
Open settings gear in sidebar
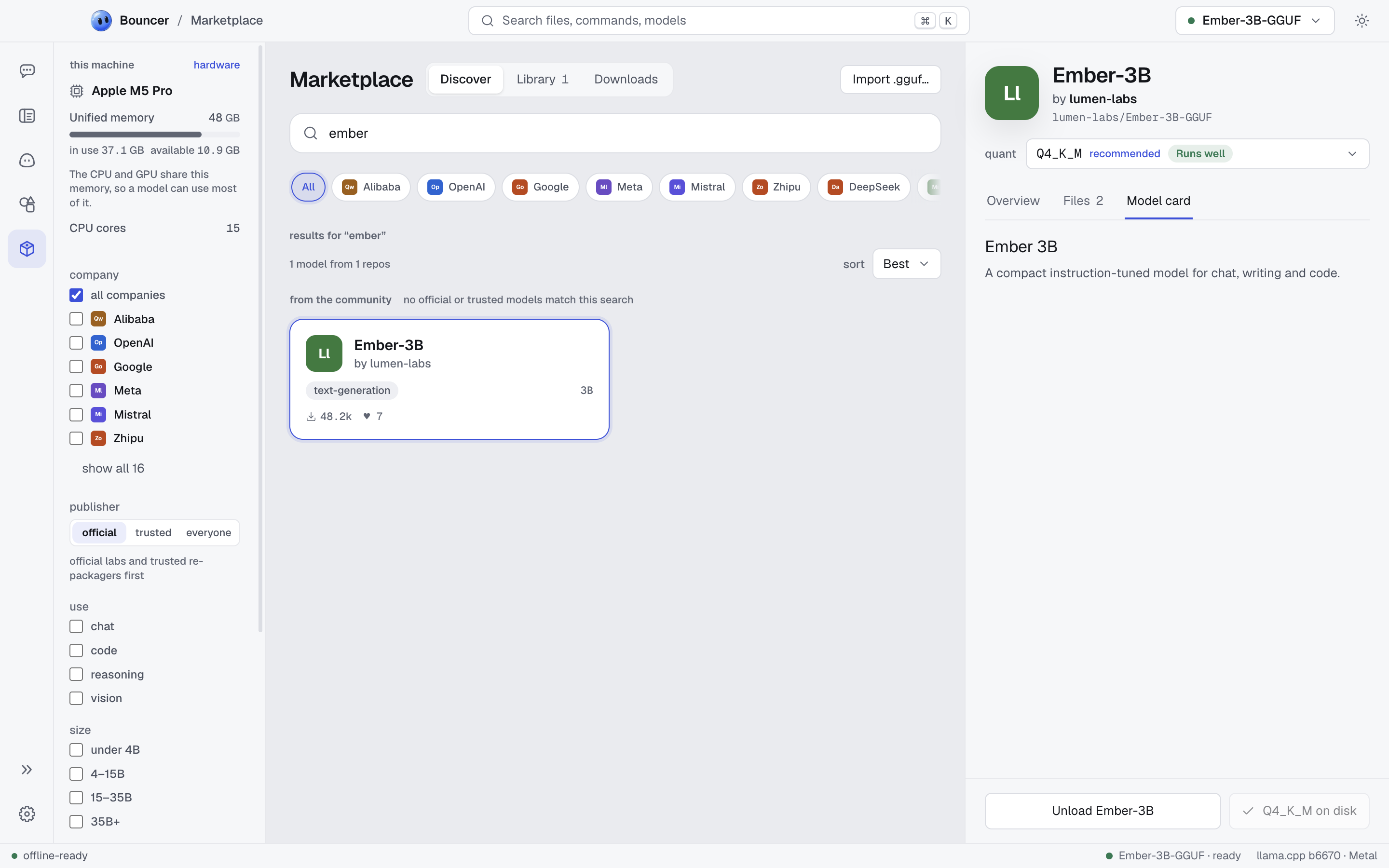tap(27, 814)
